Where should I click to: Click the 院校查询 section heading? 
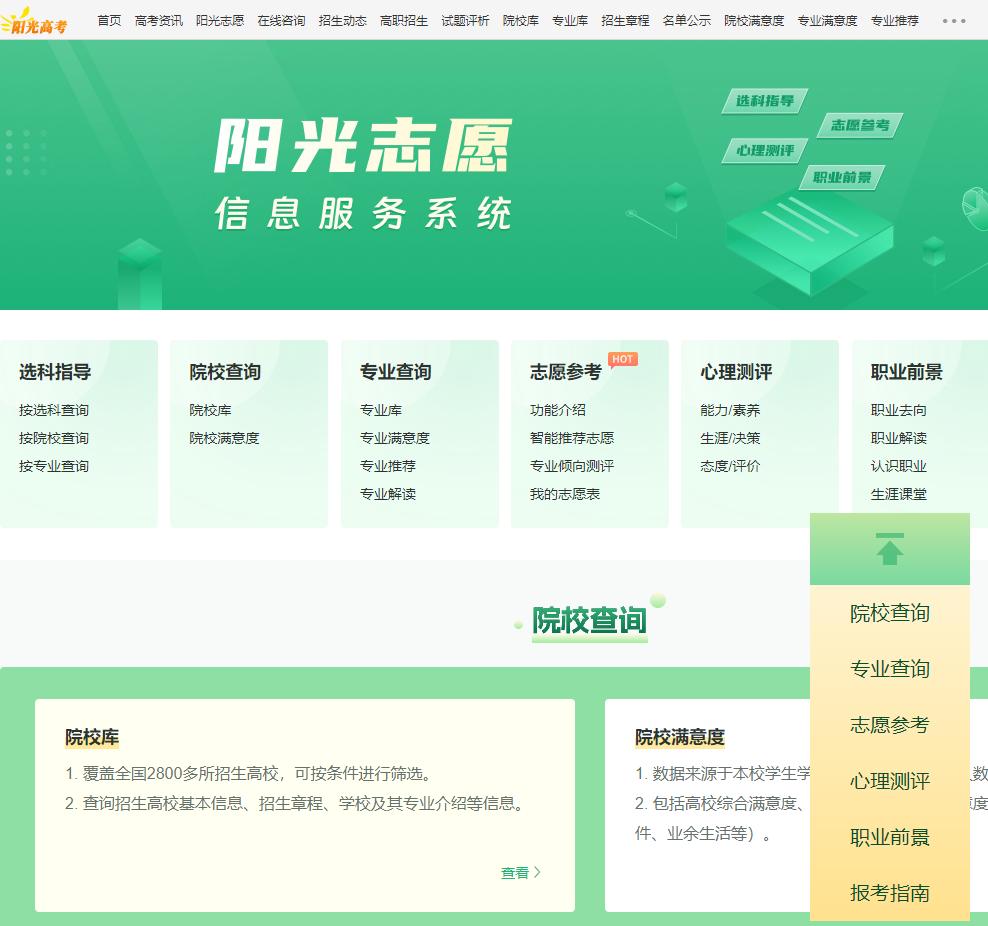[589, 620]
